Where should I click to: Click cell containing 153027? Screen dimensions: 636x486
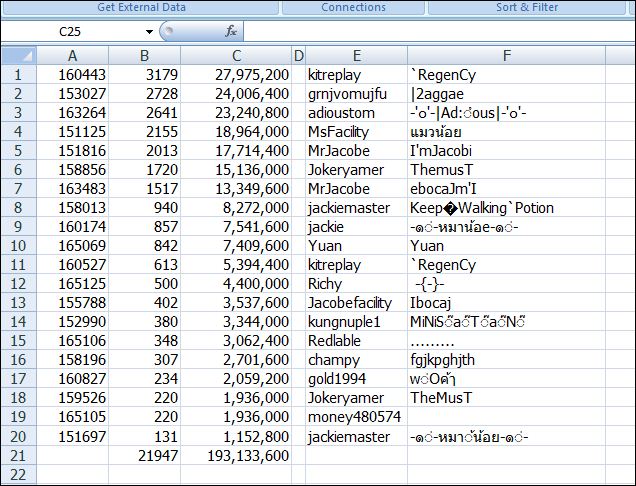pyautogui.click(x=73, y=94)
